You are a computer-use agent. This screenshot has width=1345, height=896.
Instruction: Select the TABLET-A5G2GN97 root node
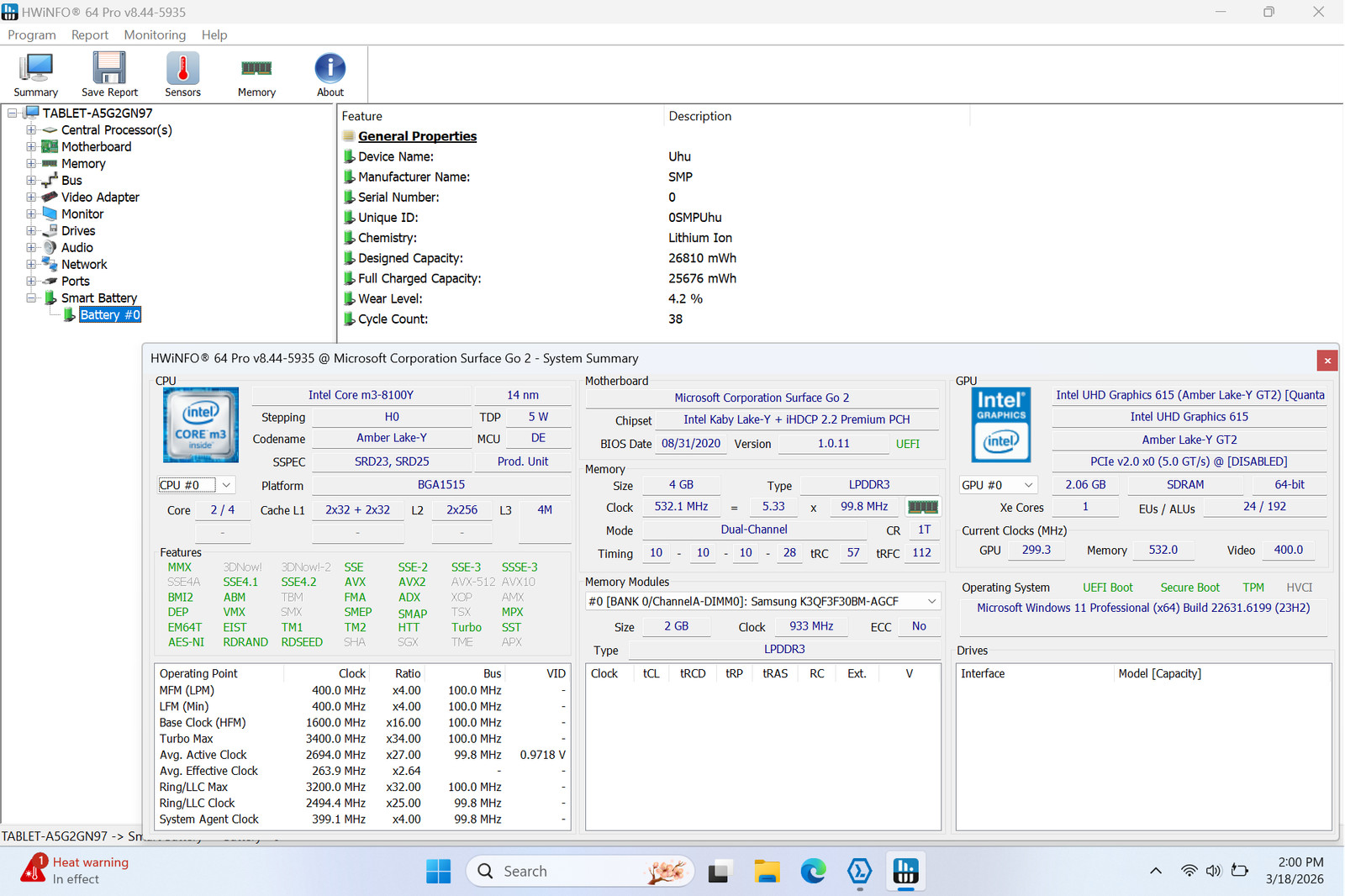click(98, 113)
